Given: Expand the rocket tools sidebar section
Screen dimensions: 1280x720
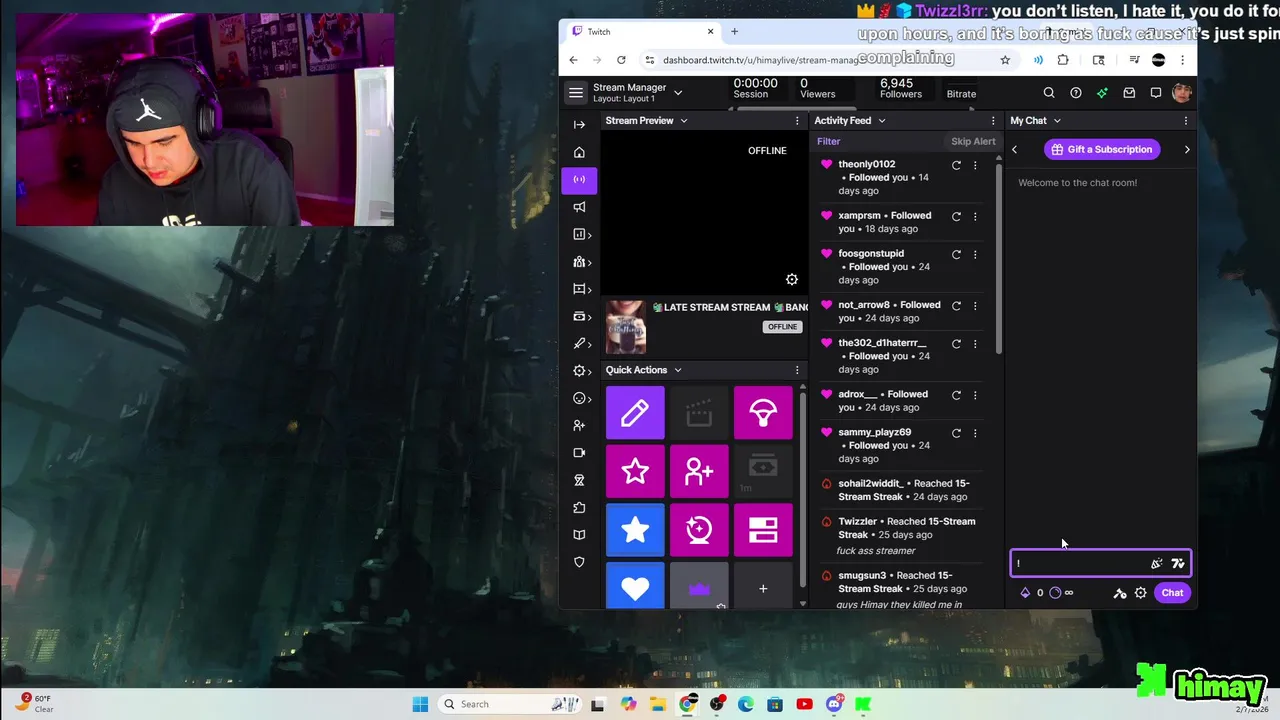Looking at the screenshot, I should tap(581, 344).
